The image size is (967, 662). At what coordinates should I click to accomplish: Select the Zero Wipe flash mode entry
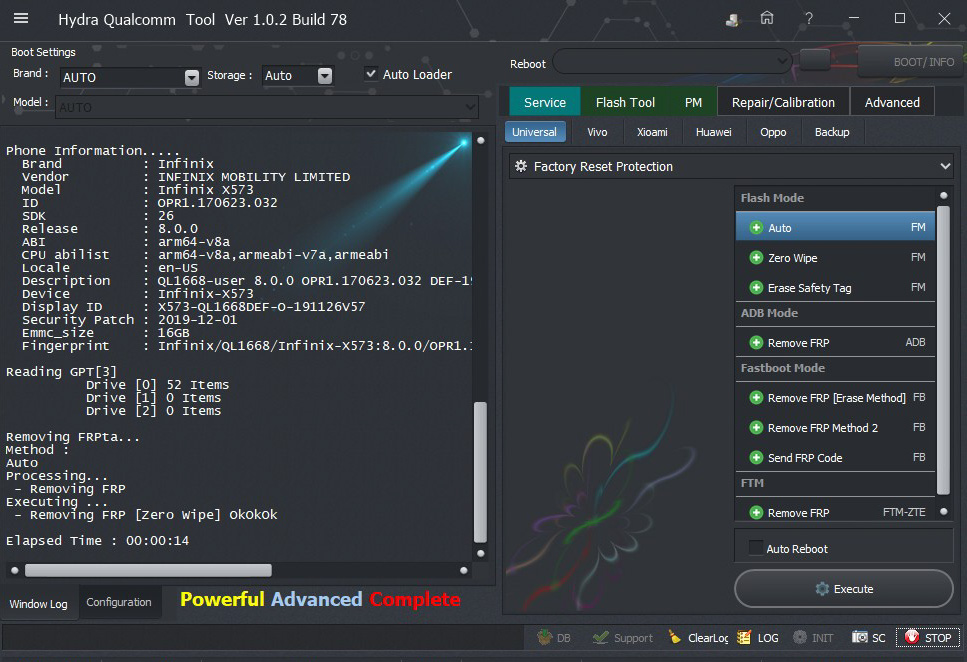click(836, 257)
